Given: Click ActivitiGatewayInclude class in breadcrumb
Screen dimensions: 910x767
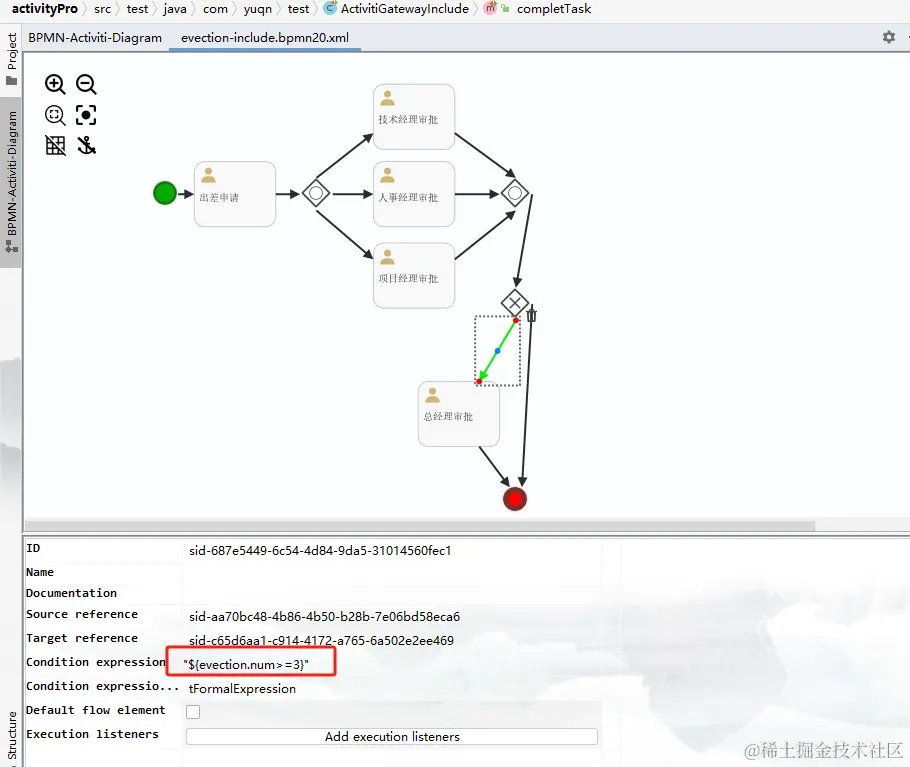Looking at the screenshot, I should 405,9.
